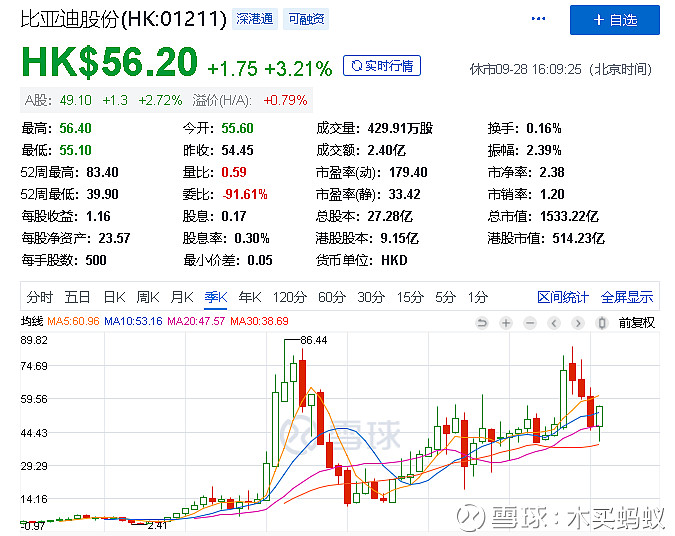675x536 pixels.
Task: Click the 振幅 value 2.39%
Action: (544, 150)
